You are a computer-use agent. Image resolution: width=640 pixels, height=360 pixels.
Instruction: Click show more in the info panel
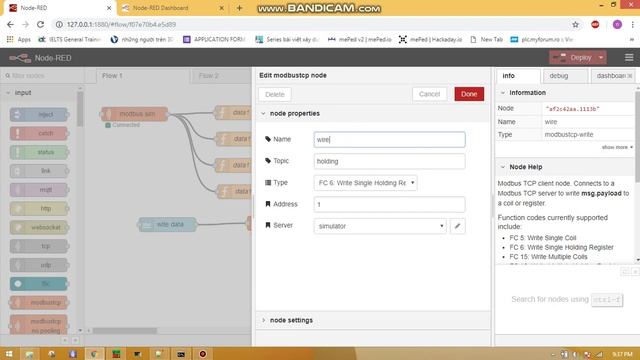coord(617,147)
